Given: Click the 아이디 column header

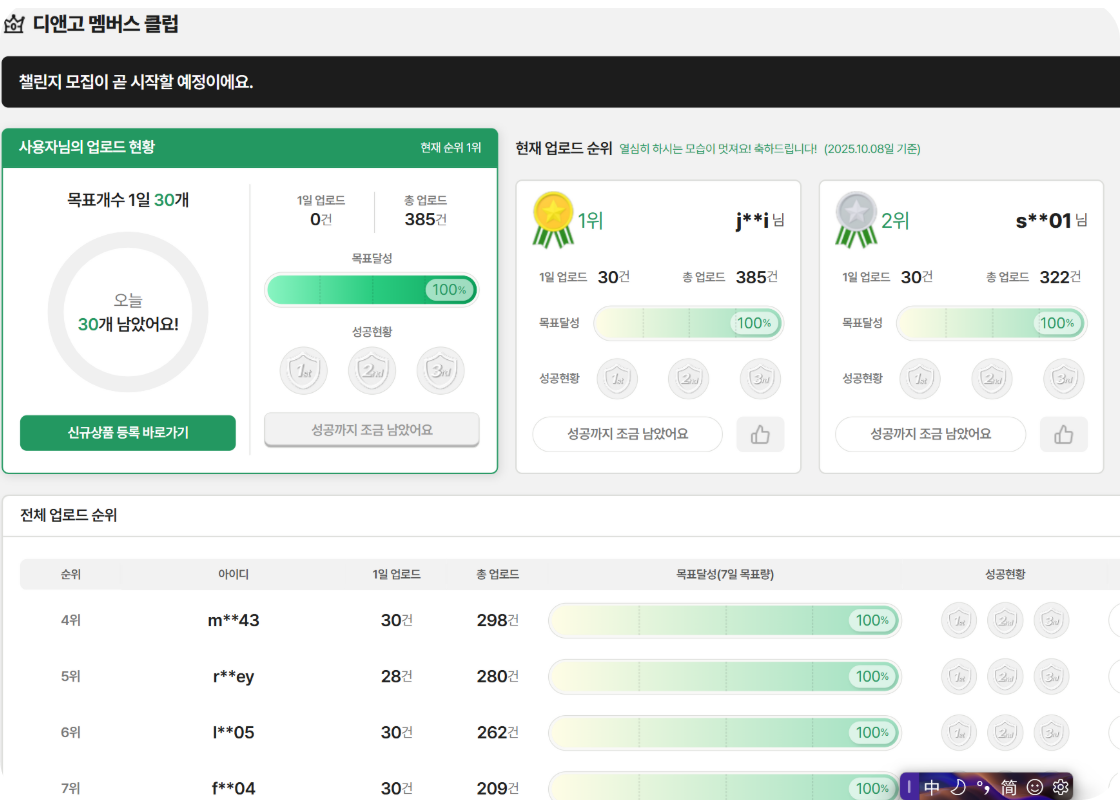Looking at the screenshot, I should (x=233, y=575).
